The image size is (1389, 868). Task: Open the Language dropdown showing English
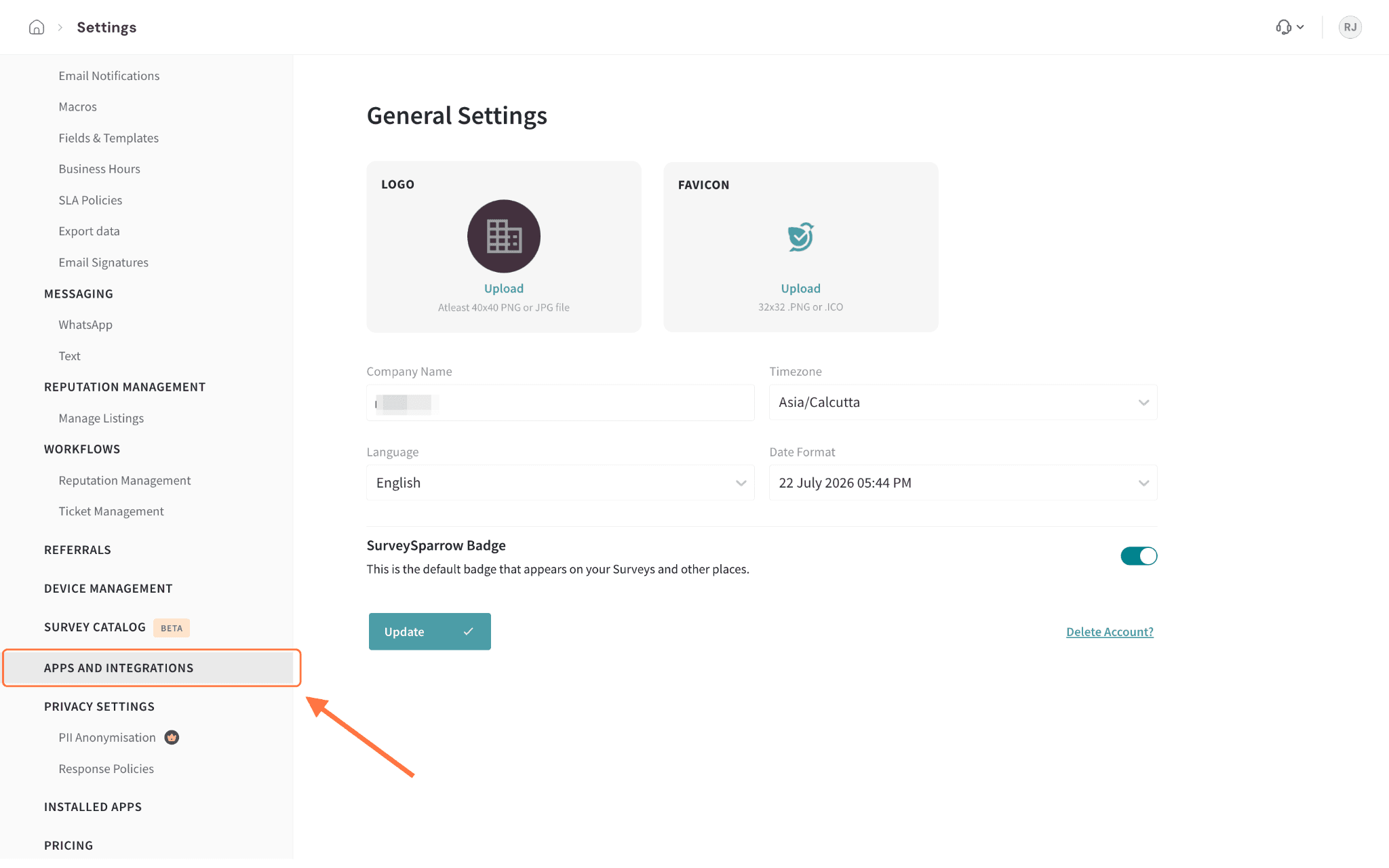point(560,483)
